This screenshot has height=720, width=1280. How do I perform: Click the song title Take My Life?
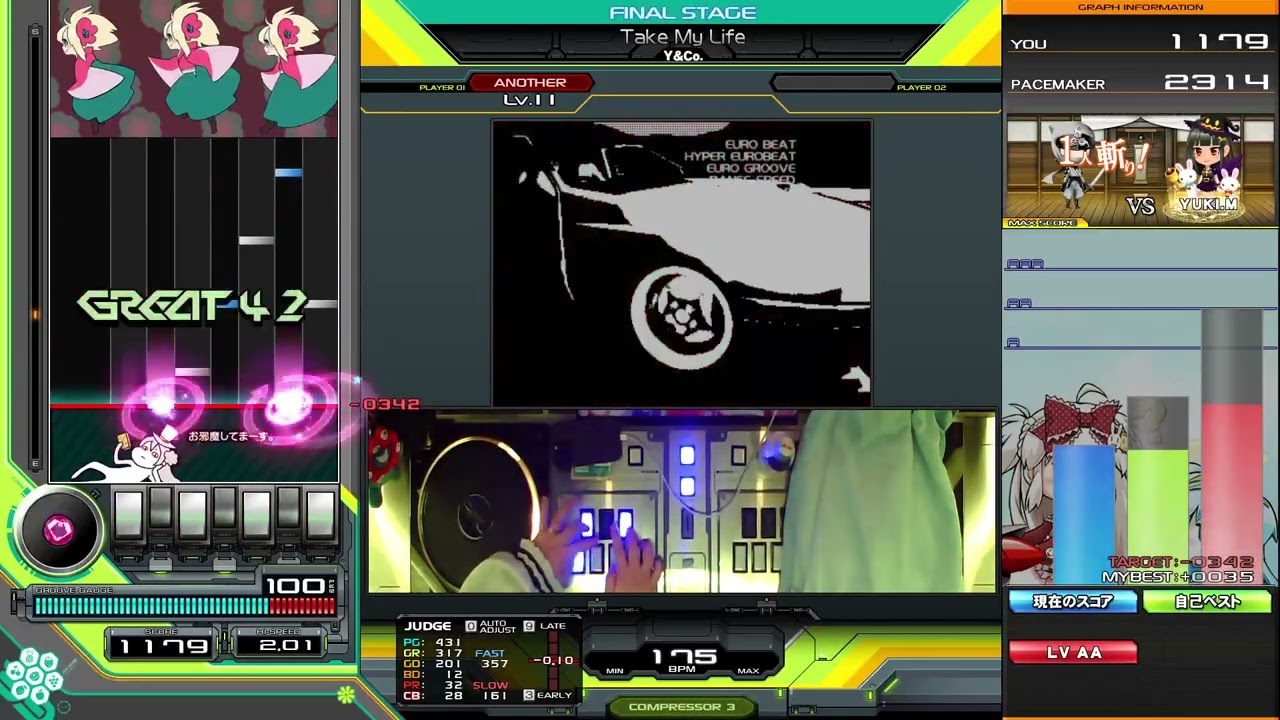click(x=683, y=37)
